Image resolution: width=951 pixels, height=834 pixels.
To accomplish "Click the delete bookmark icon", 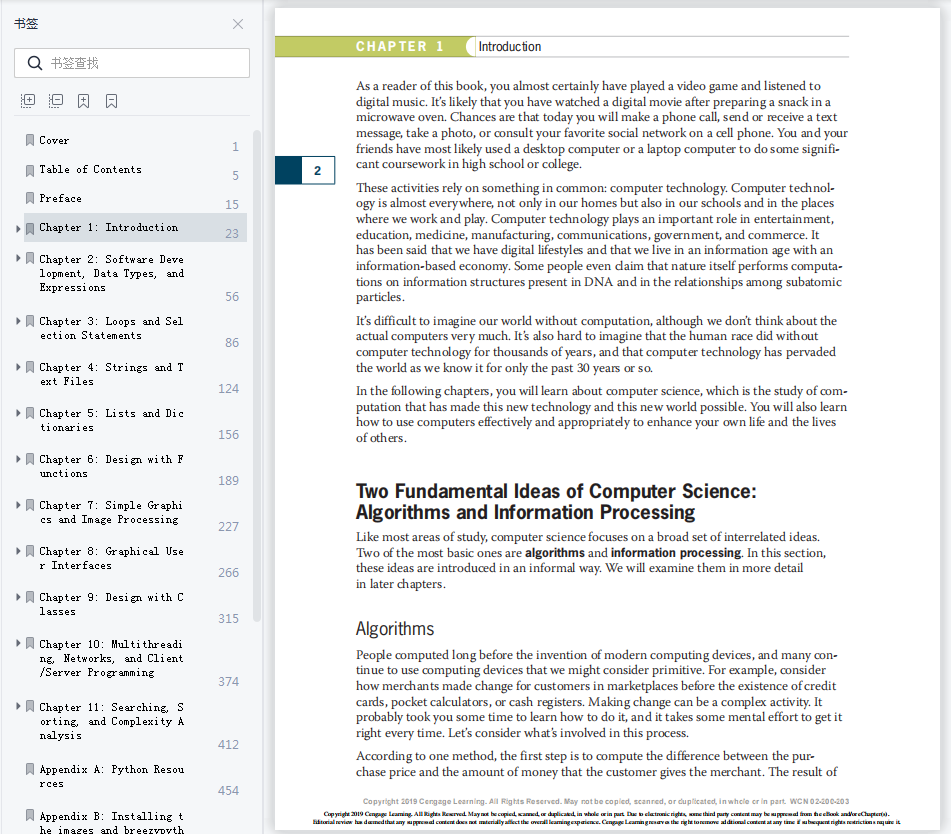I will [112, 101].
